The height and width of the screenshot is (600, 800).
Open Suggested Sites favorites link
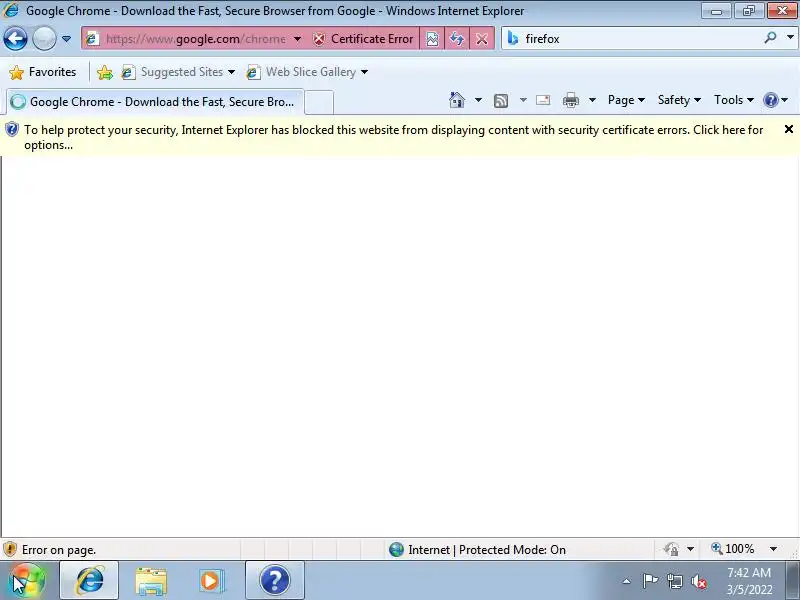(178, 72)
